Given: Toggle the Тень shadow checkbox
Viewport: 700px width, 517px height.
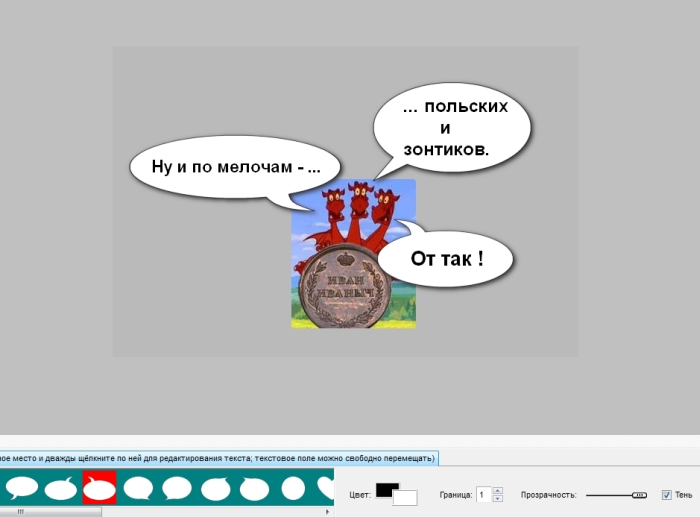Looking at the screenshot, I should tap(667, 495).
